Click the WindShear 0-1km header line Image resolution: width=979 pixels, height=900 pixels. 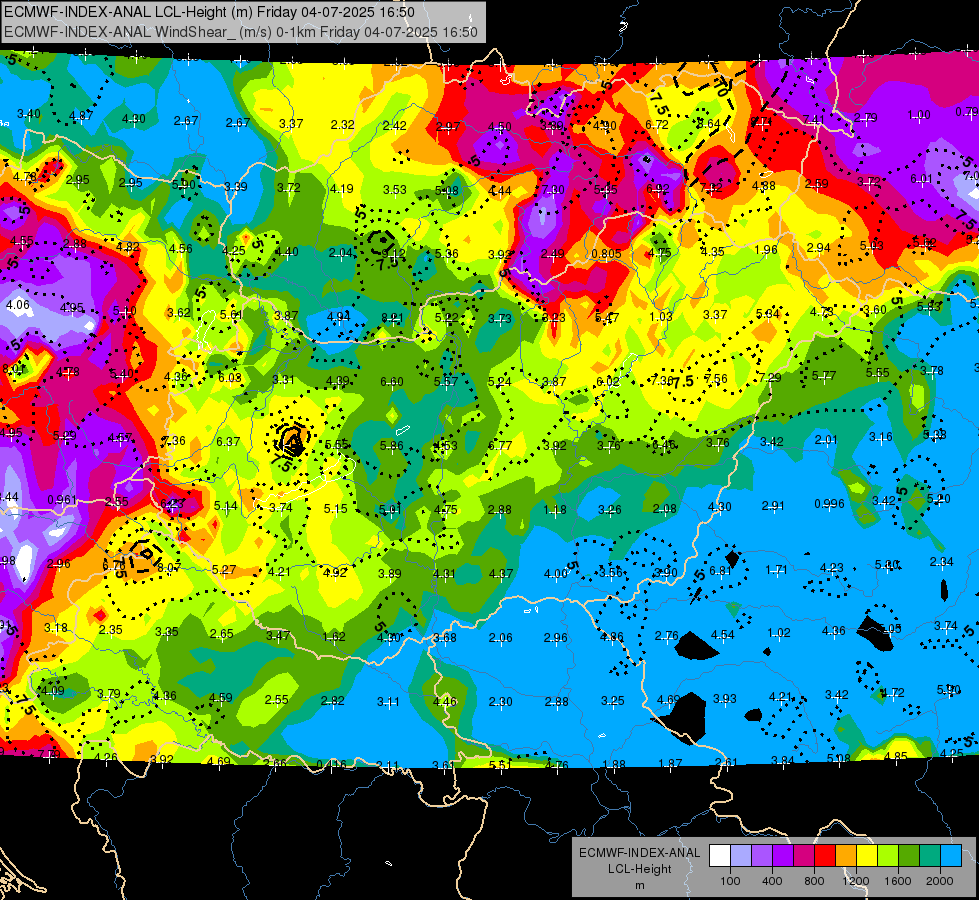(x=241, y=32)
